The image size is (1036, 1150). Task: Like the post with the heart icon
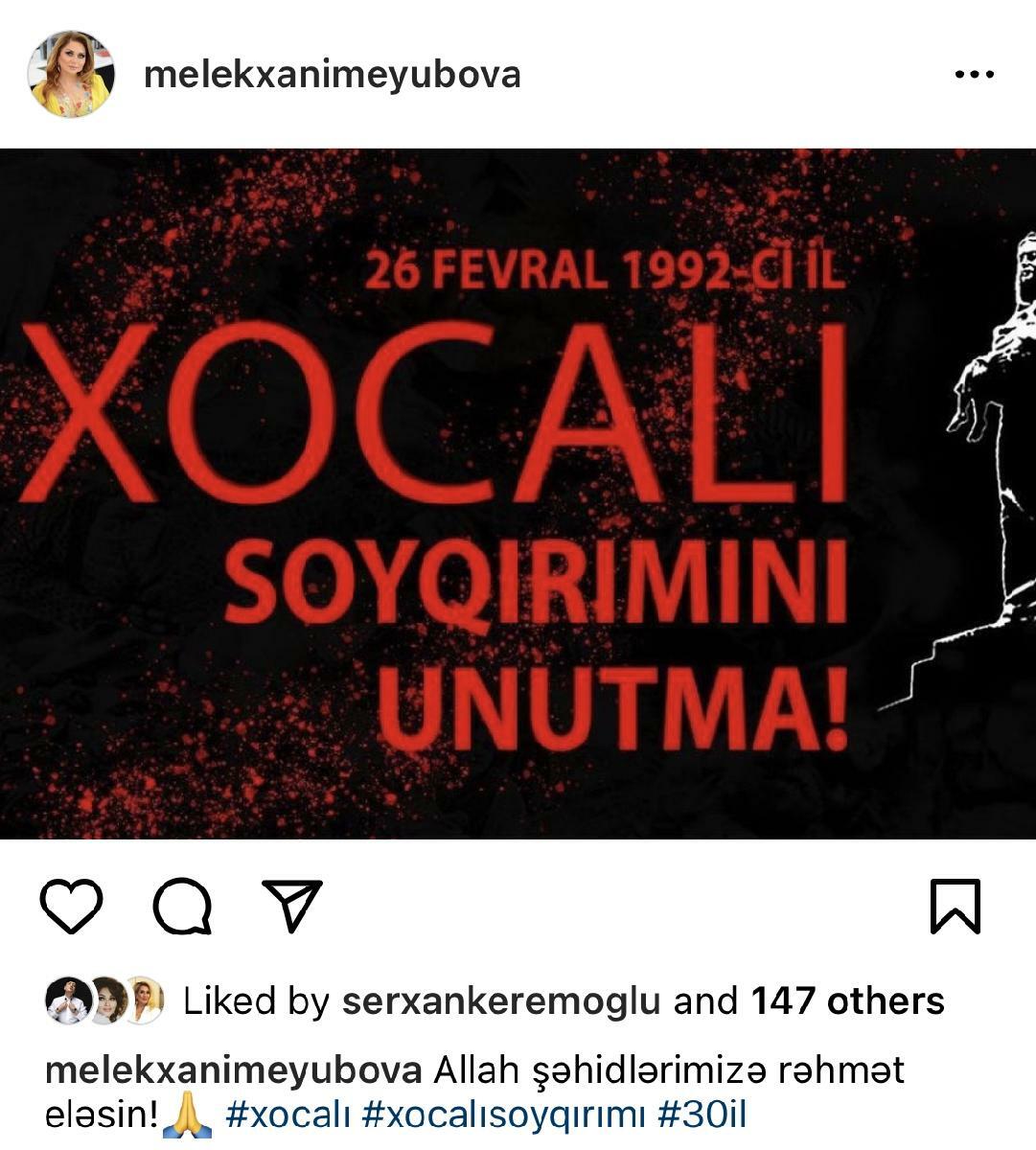pos(72,907)
